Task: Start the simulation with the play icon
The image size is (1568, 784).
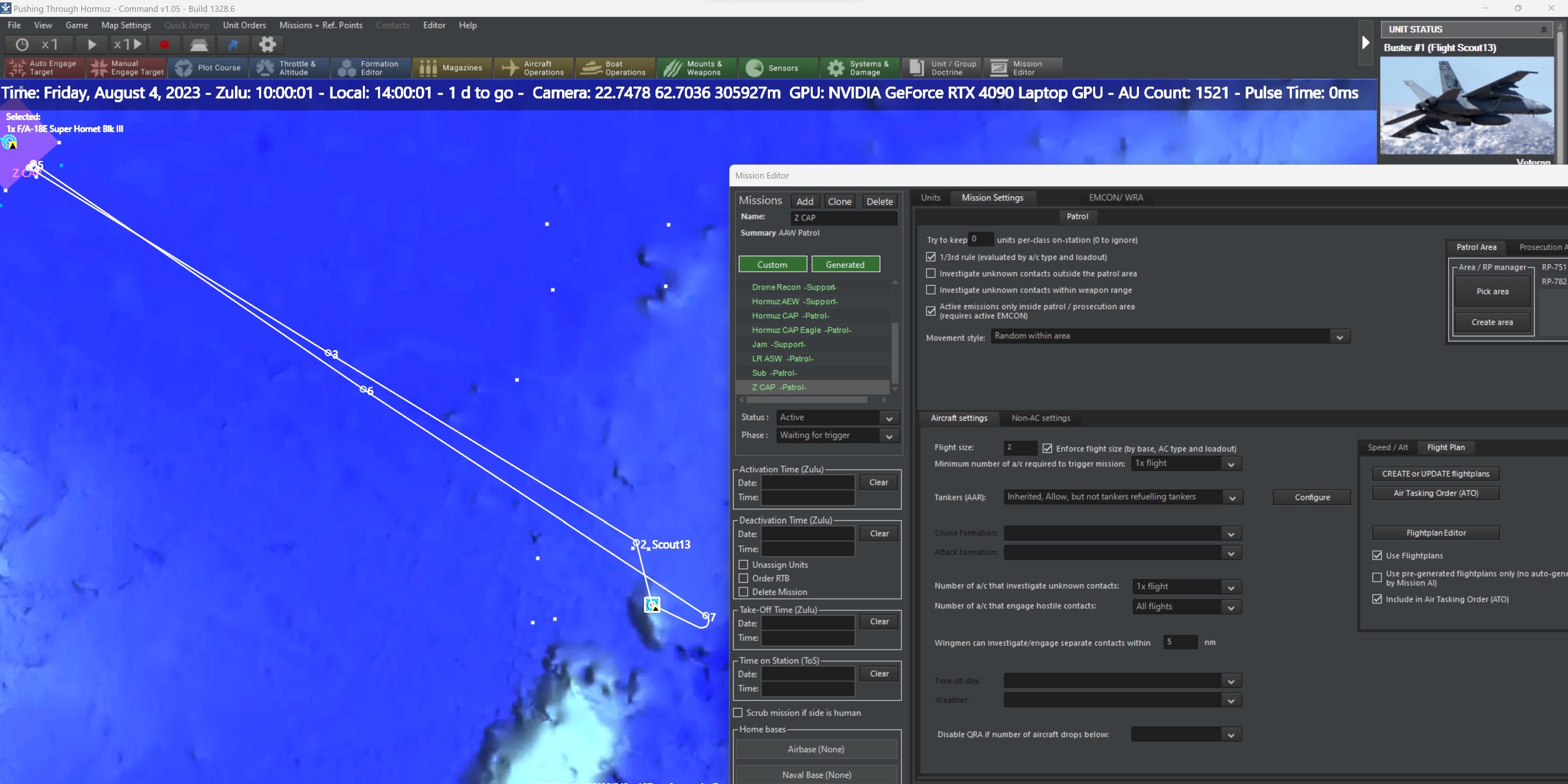Action: (x=92, y=45)
